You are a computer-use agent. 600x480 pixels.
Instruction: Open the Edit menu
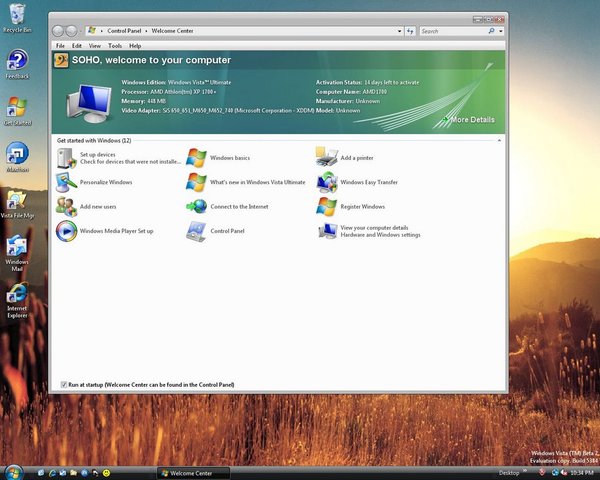point(77,46)
